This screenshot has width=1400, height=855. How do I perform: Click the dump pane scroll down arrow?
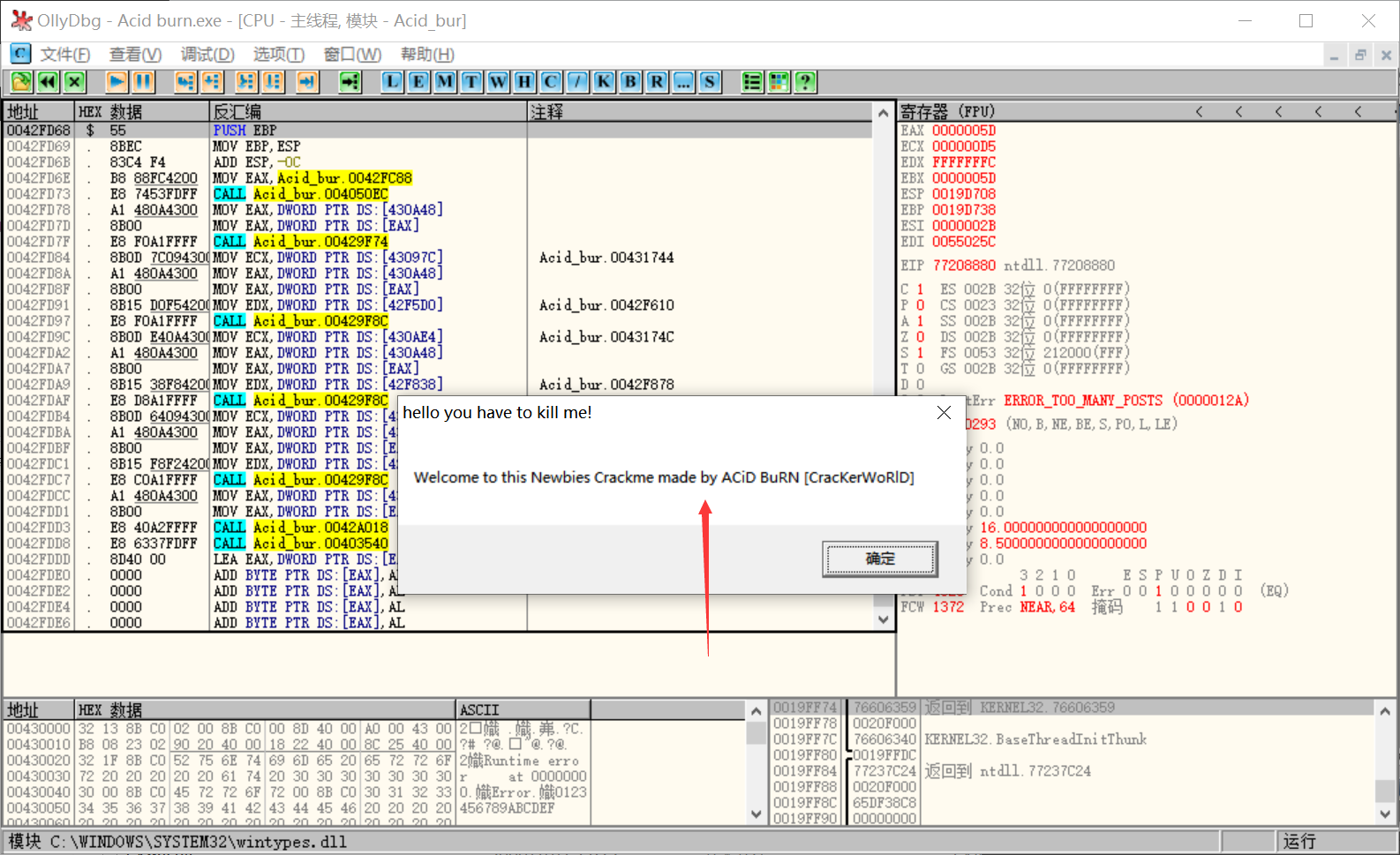(756, 814)
